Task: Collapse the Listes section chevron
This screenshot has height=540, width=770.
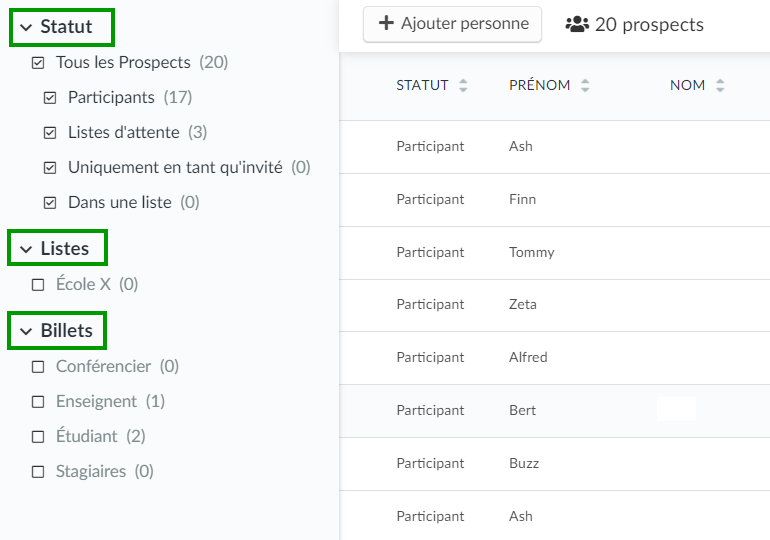Action: [26, 249]
